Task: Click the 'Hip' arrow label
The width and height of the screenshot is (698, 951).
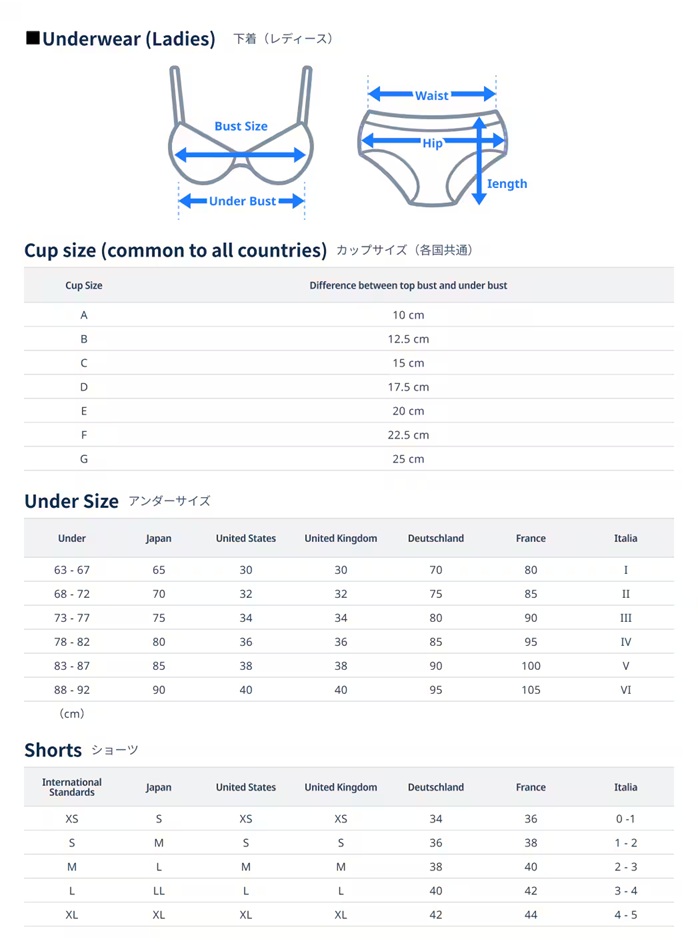Action: point(432,144)
